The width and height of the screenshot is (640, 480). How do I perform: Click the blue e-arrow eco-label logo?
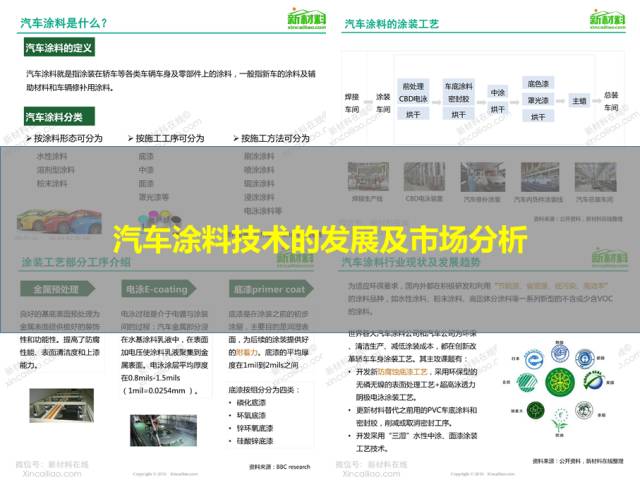(533, 360)
